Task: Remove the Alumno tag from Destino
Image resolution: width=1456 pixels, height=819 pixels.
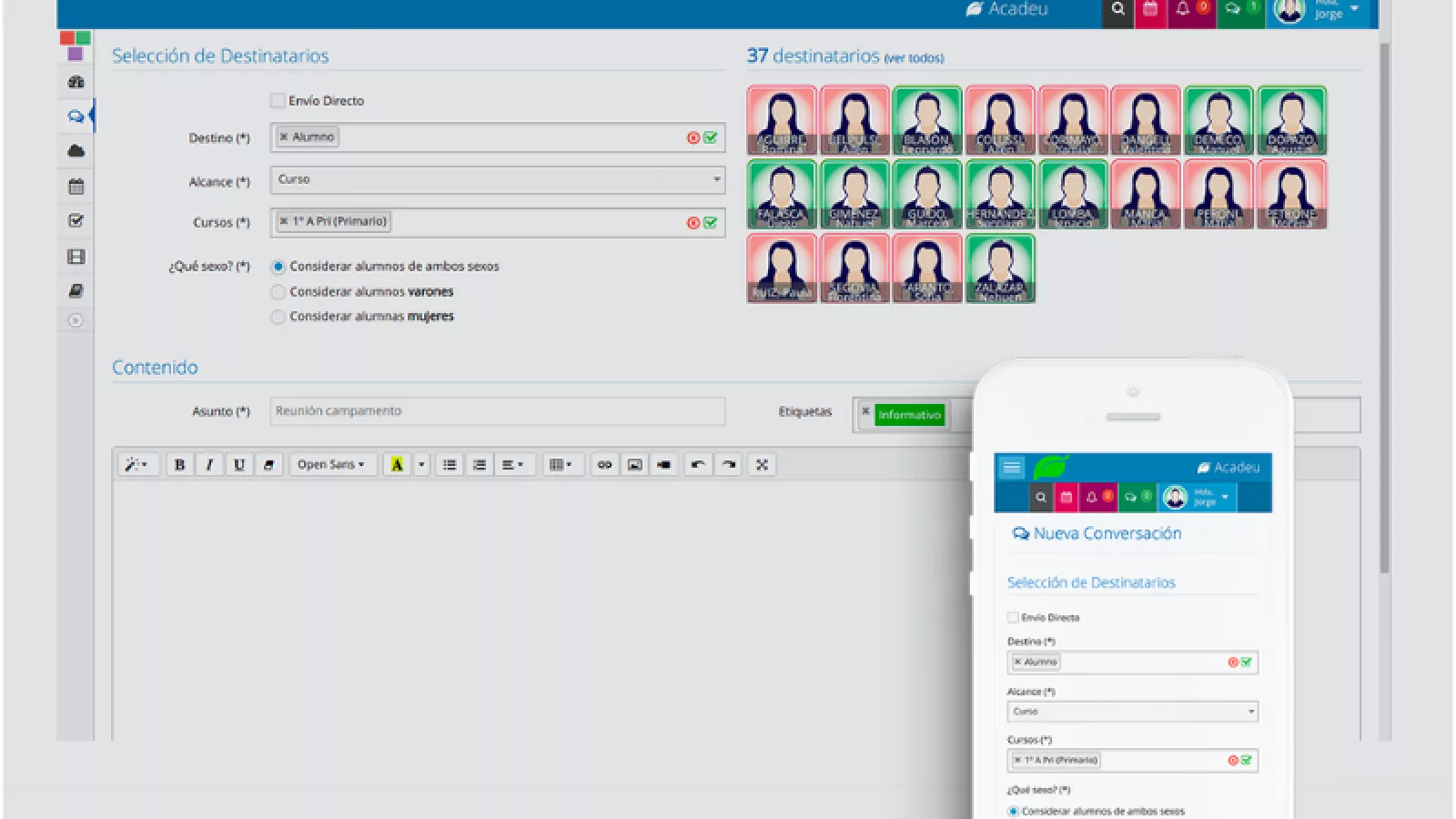Action: pos(284,137)
